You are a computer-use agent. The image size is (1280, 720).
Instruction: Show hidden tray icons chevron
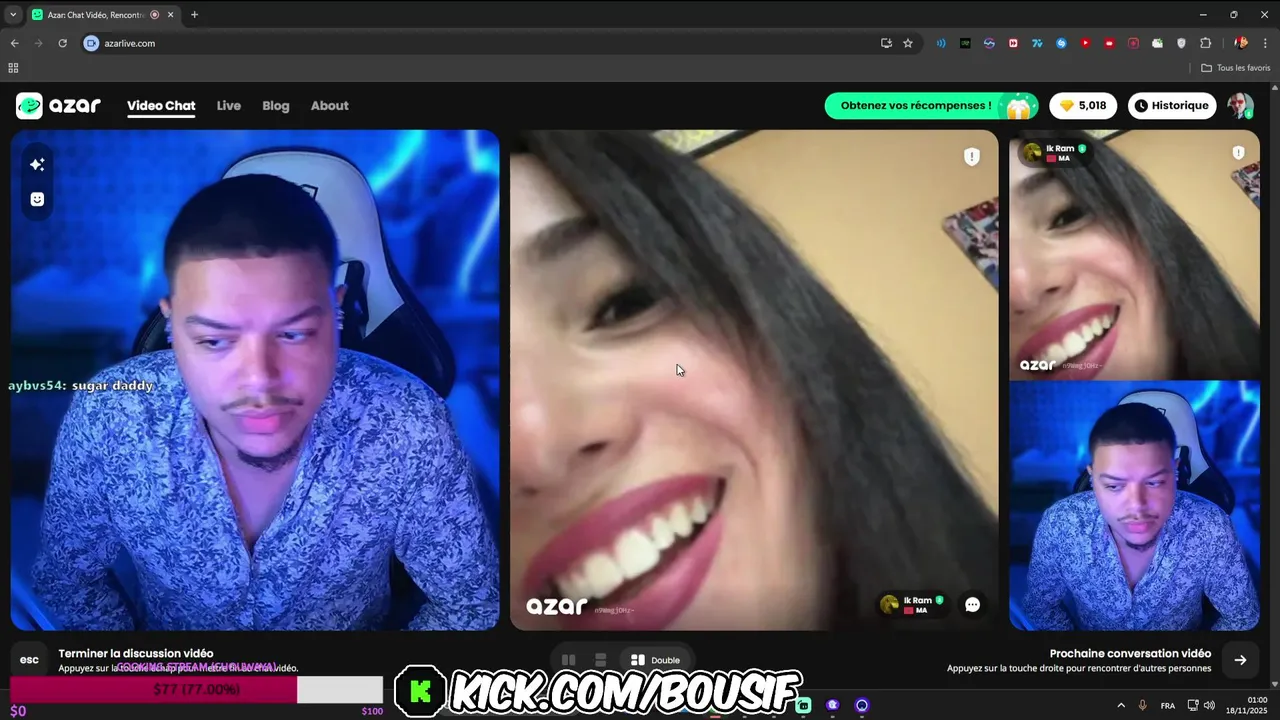click(1120, 705)
